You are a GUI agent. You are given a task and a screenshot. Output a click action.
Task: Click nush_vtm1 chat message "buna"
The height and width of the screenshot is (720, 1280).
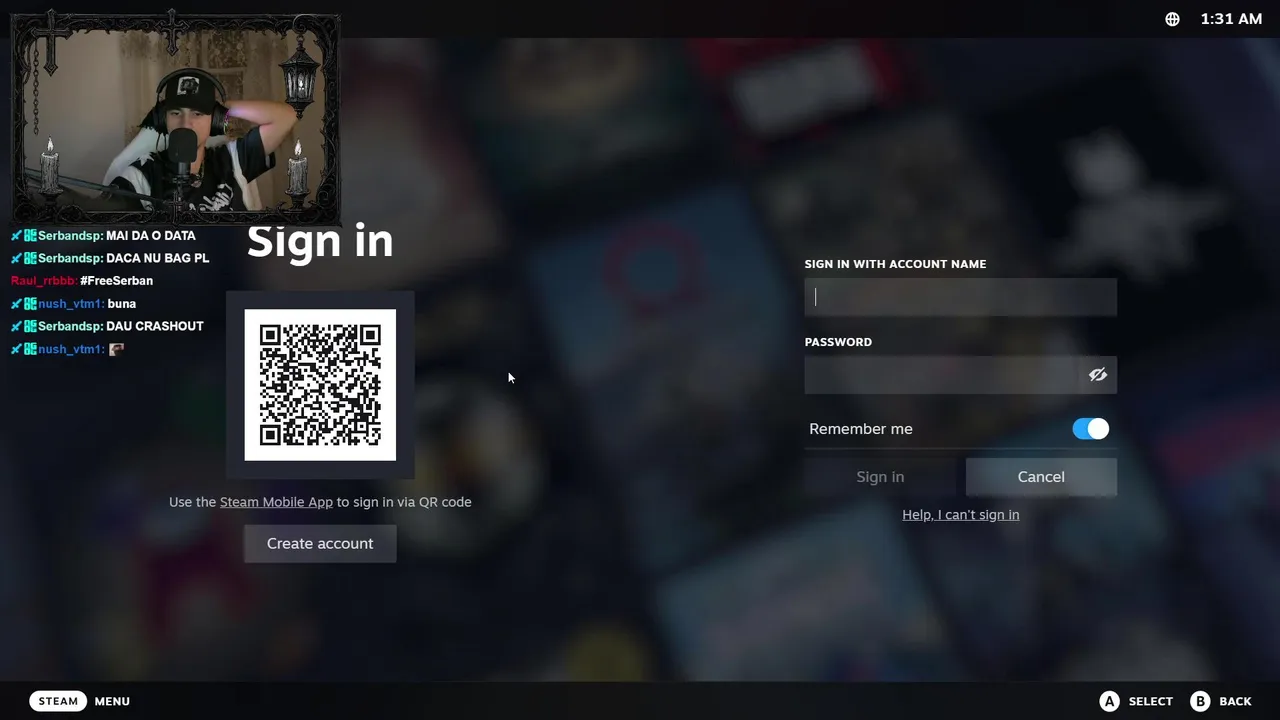point(122,304)
